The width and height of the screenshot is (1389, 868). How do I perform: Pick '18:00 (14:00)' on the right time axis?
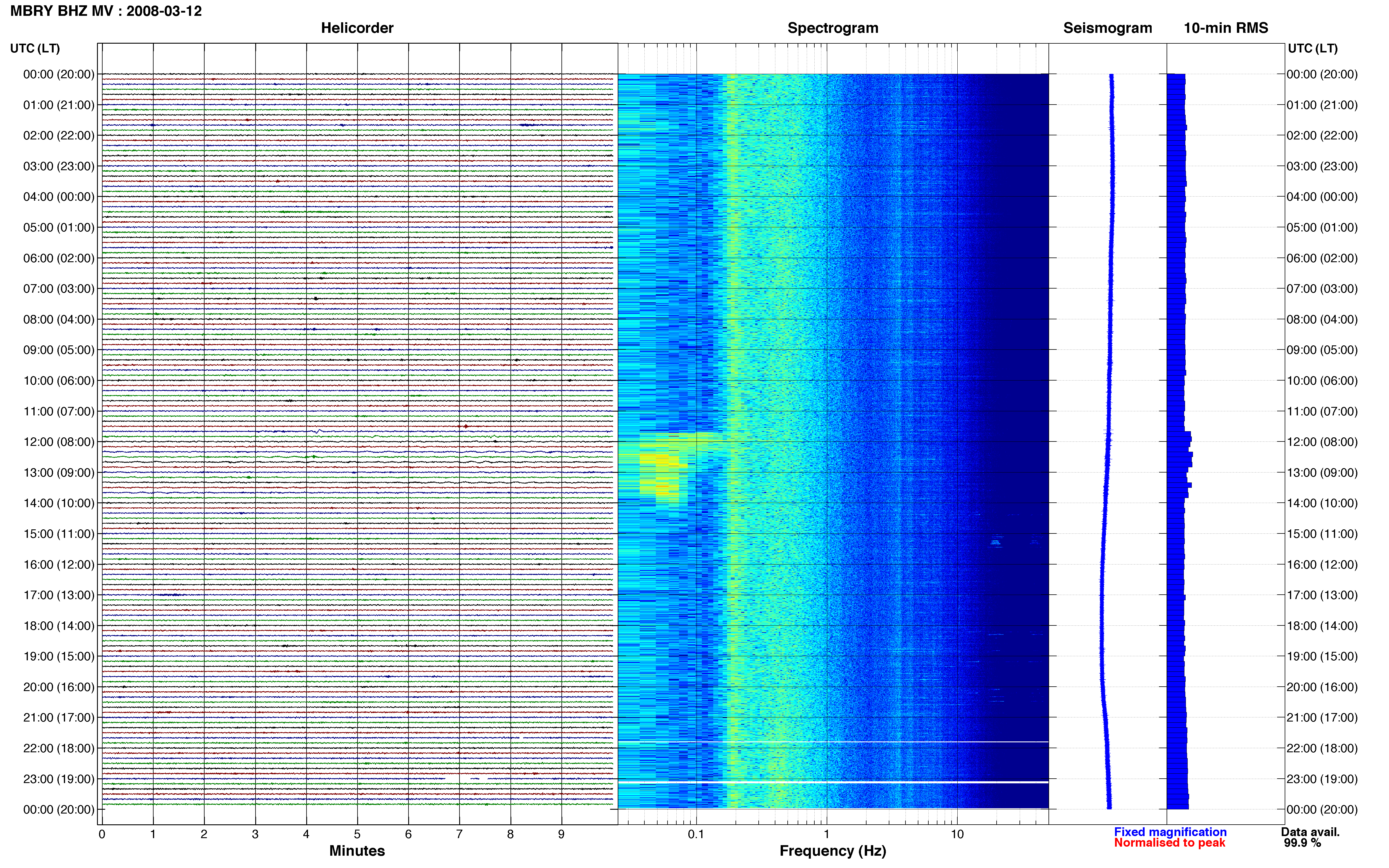(1322, 626)
